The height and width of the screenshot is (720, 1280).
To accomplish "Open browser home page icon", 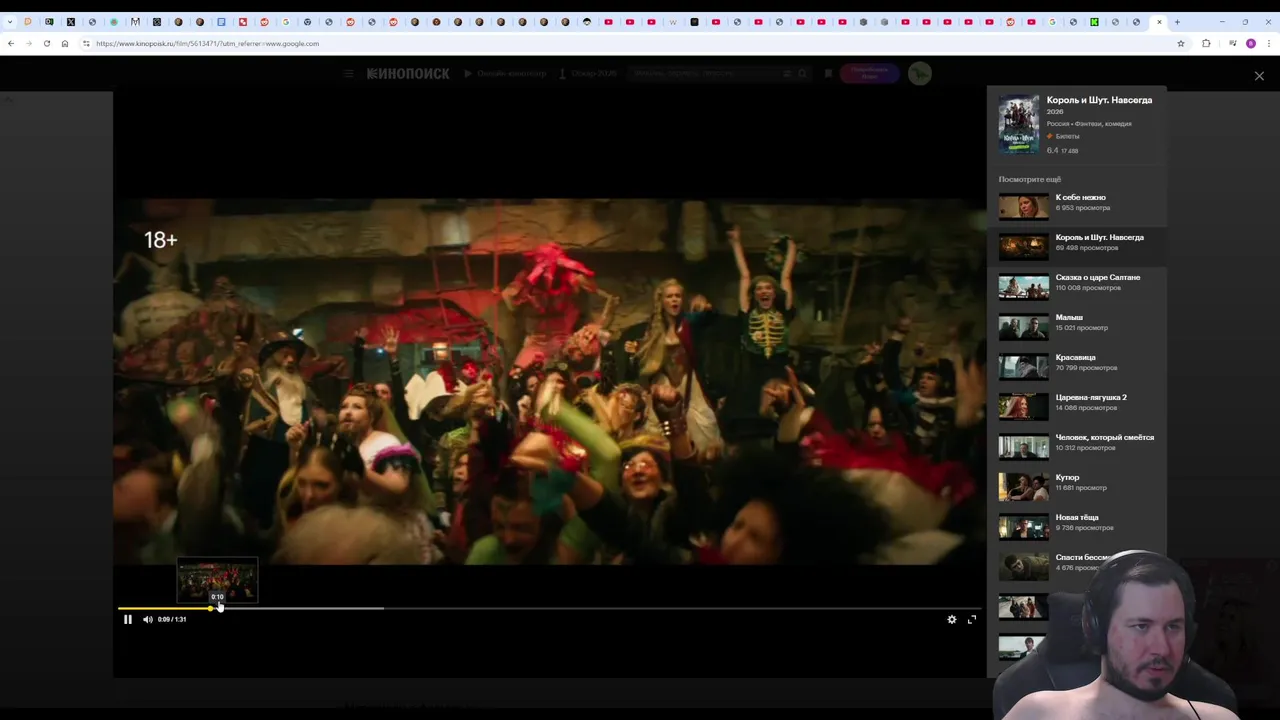I will pos(65,43).
